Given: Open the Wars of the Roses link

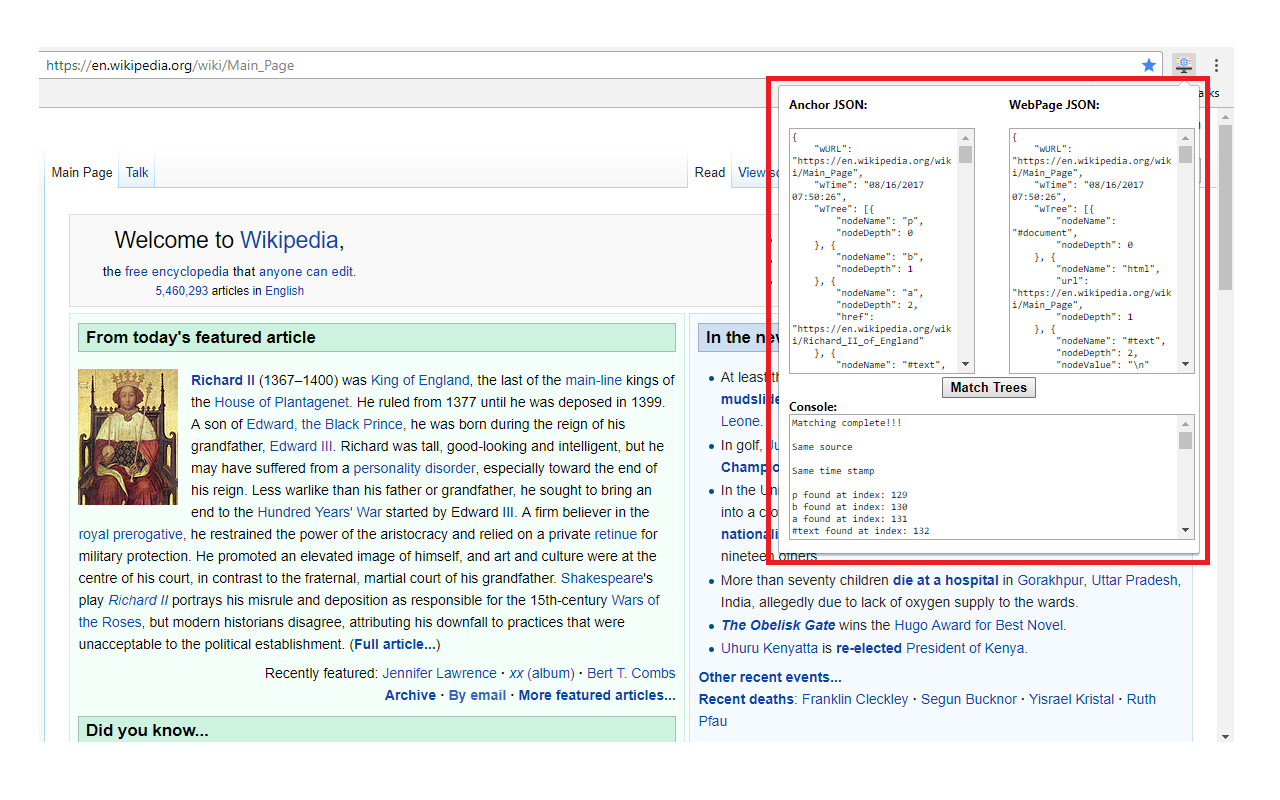Looking at the screenshot, I should click(x=369, y=611).
